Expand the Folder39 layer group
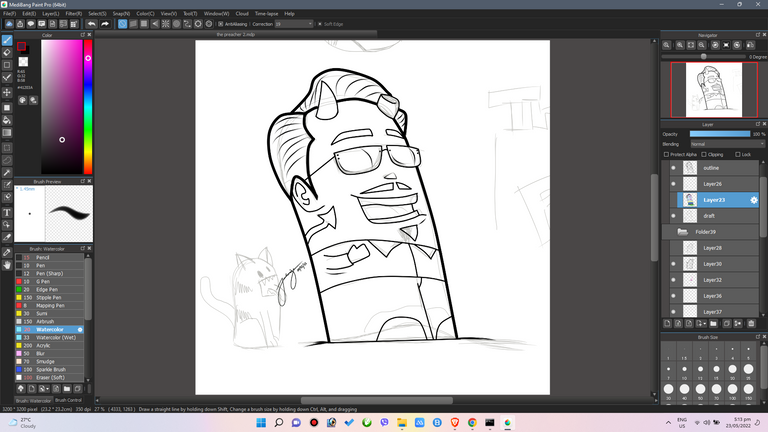This screenshot has height=432, width=768. click(682, 232)
